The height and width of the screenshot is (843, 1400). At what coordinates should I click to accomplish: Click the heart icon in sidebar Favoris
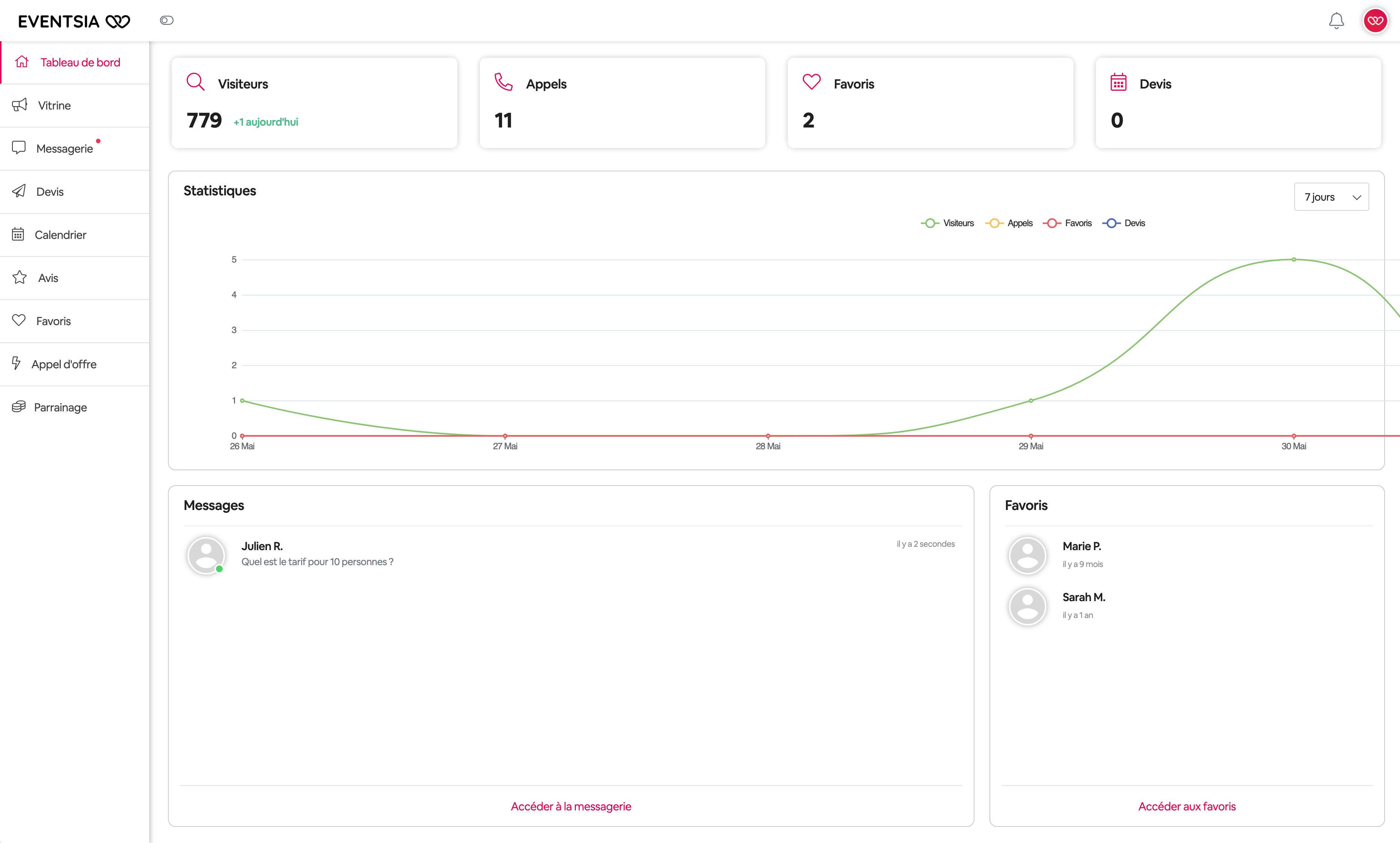coord(19,320)
